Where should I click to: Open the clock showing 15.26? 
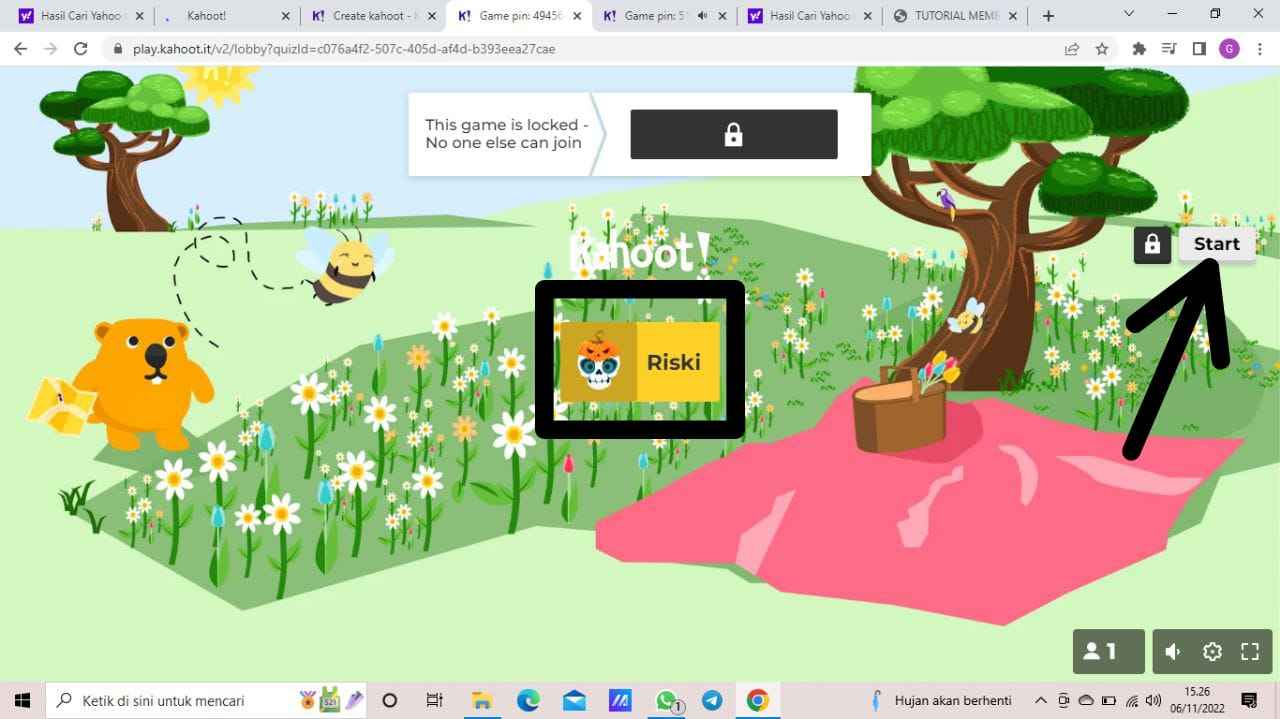1197,700
